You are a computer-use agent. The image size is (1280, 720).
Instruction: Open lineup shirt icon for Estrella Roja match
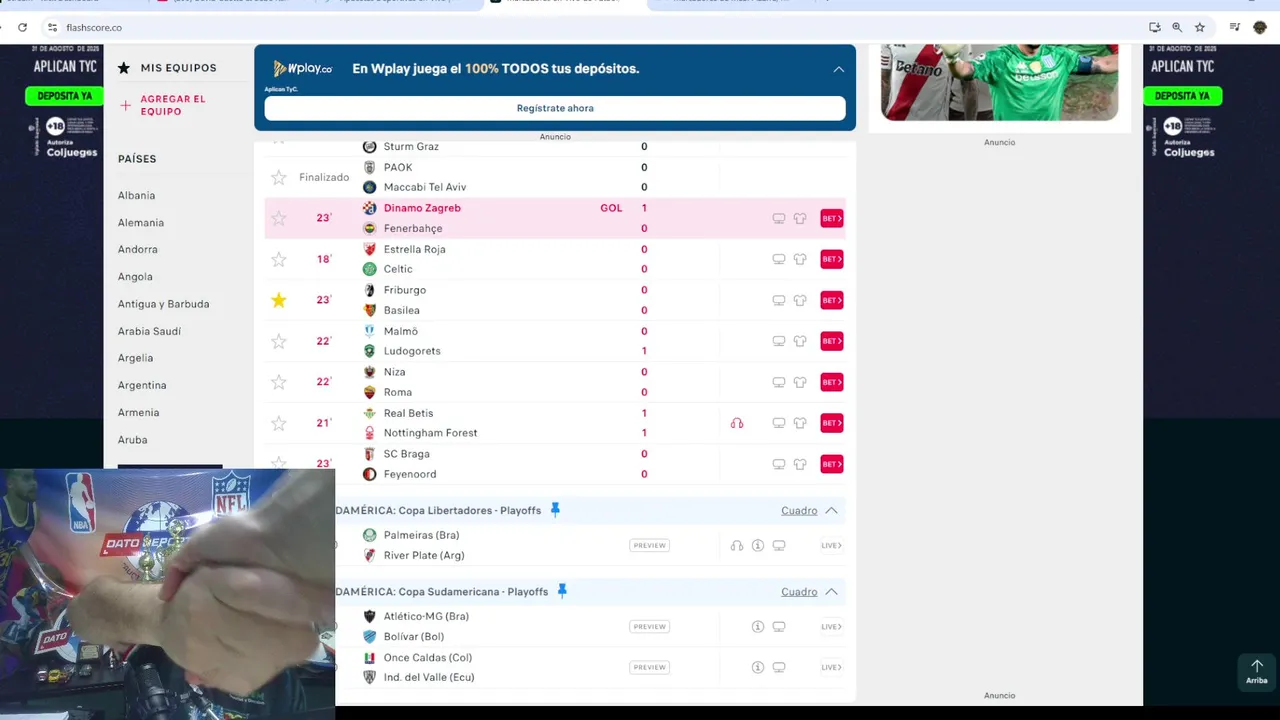tap(800, 259)
